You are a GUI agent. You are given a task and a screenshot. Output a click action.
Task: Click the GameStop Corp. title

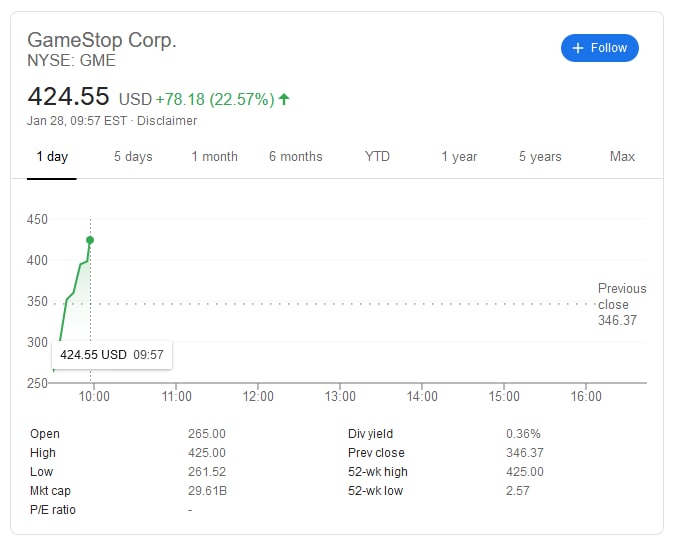[102, 40]
